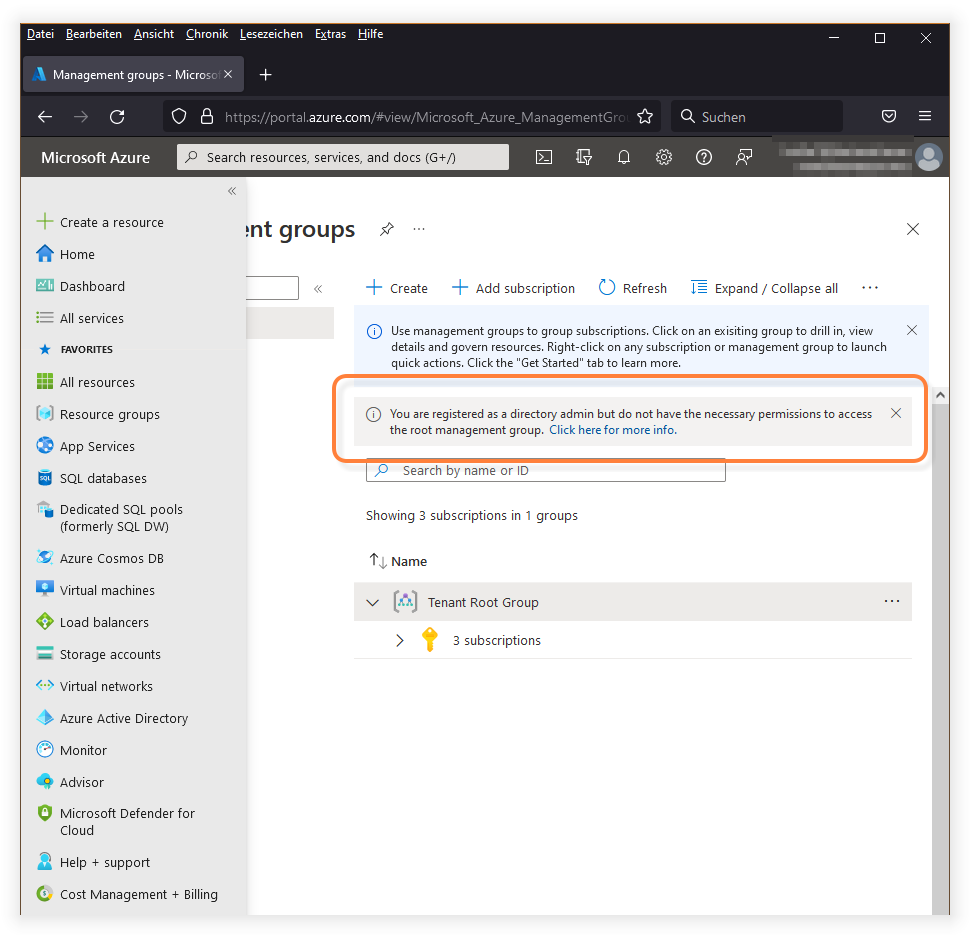Click Expand / Collapse all
This screenshot has height=935, width=970.
coord(764,288)
